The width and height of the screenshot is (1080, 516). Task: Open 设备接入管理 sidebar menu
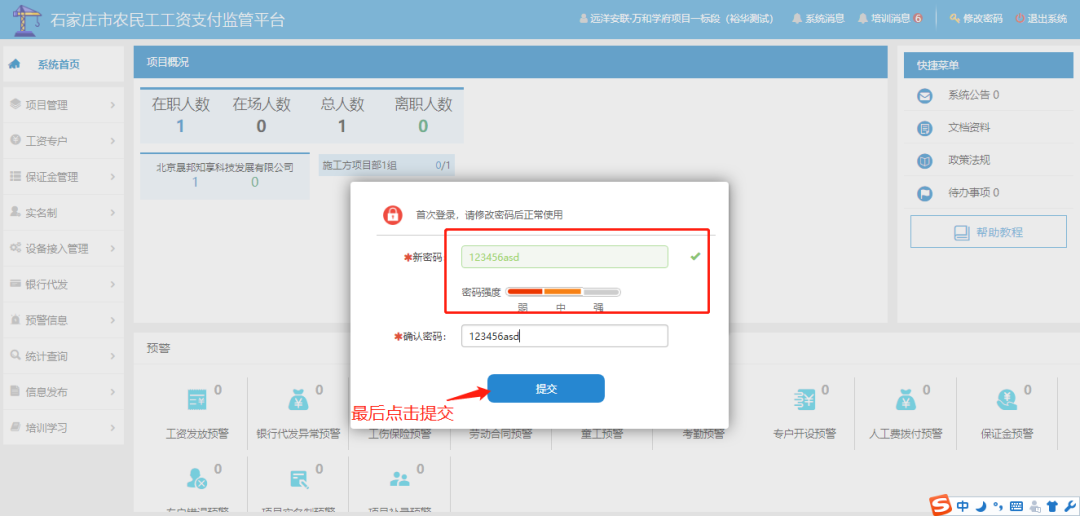(63, 249)
